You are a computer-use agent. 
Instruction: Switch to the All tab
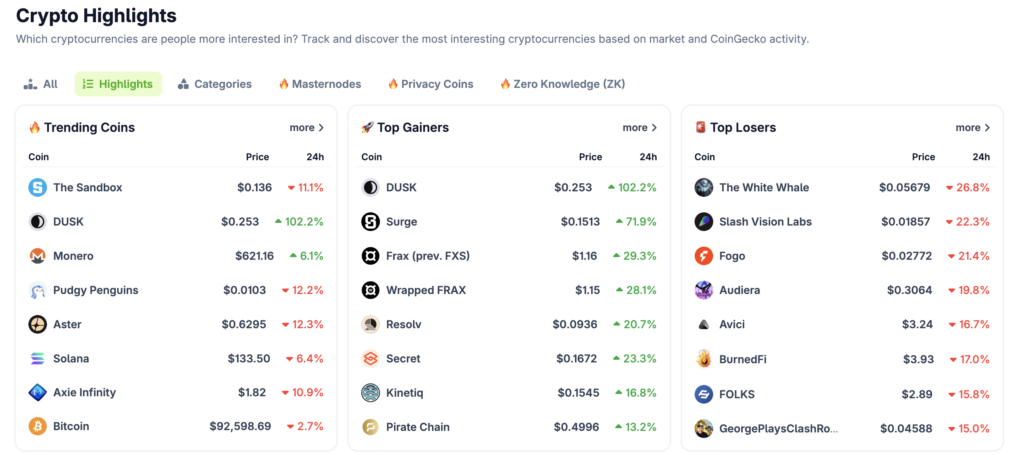[x=41, y=84]
